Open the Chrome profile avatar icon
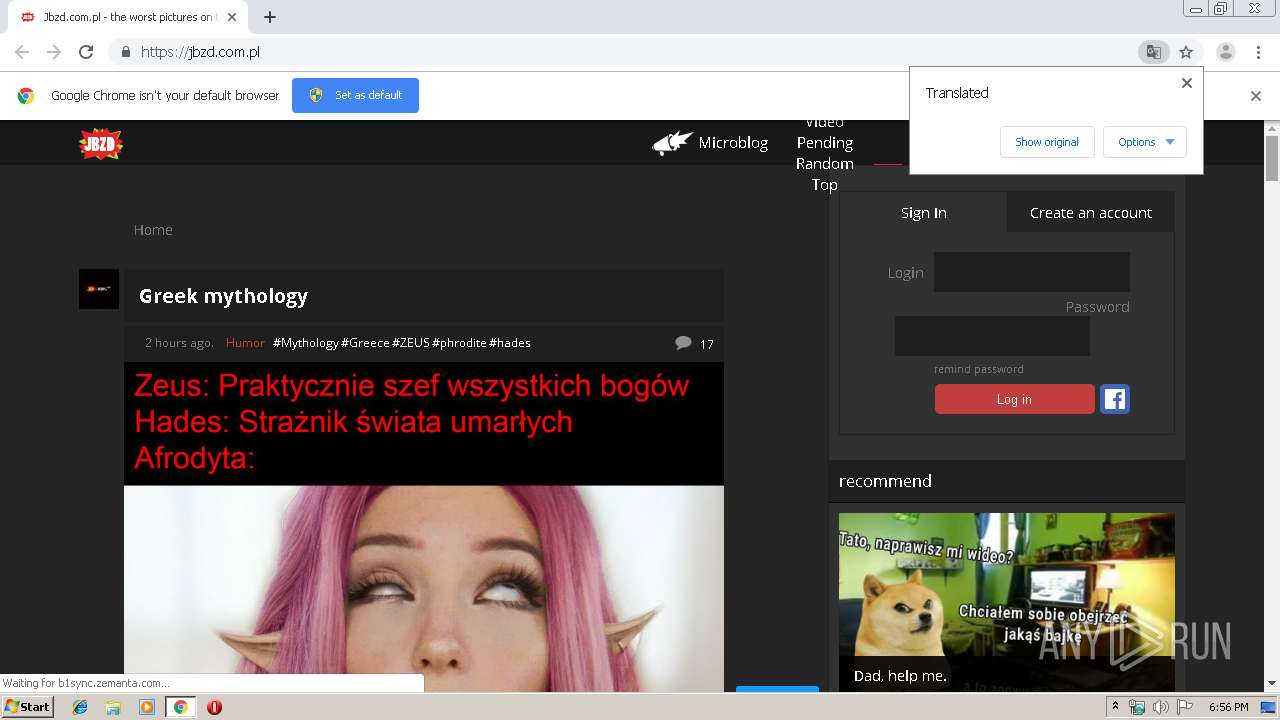 [x=1225, y=52]
